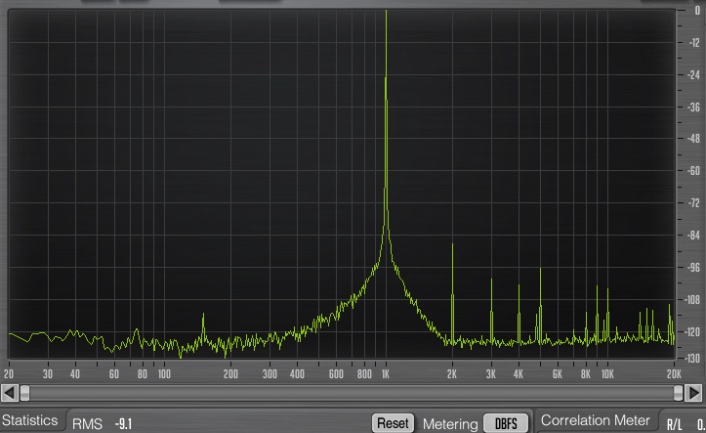706x433 pixels.
Task: Open the Statistics tab
Action: (30, 420)
